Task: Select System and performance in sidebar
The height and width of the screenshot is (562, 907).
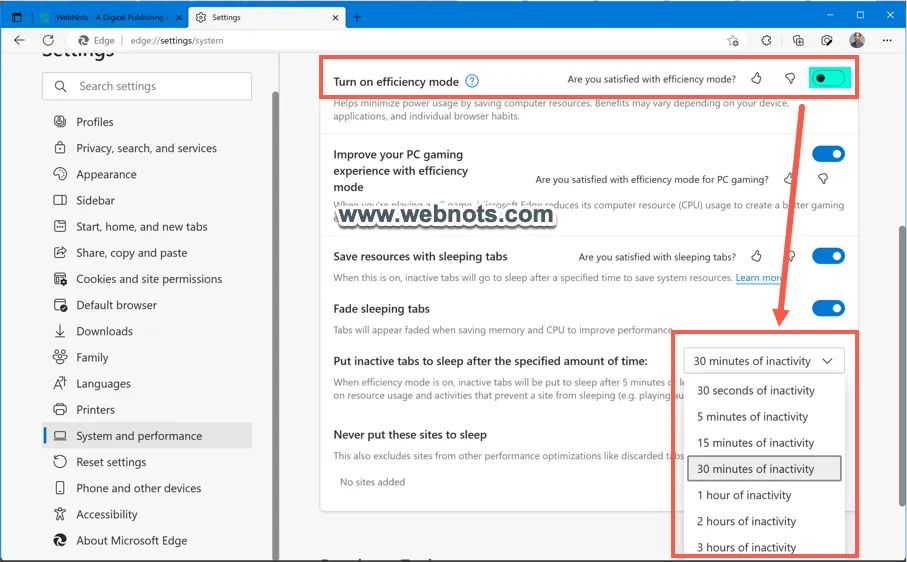Action: tap(147, 435)
